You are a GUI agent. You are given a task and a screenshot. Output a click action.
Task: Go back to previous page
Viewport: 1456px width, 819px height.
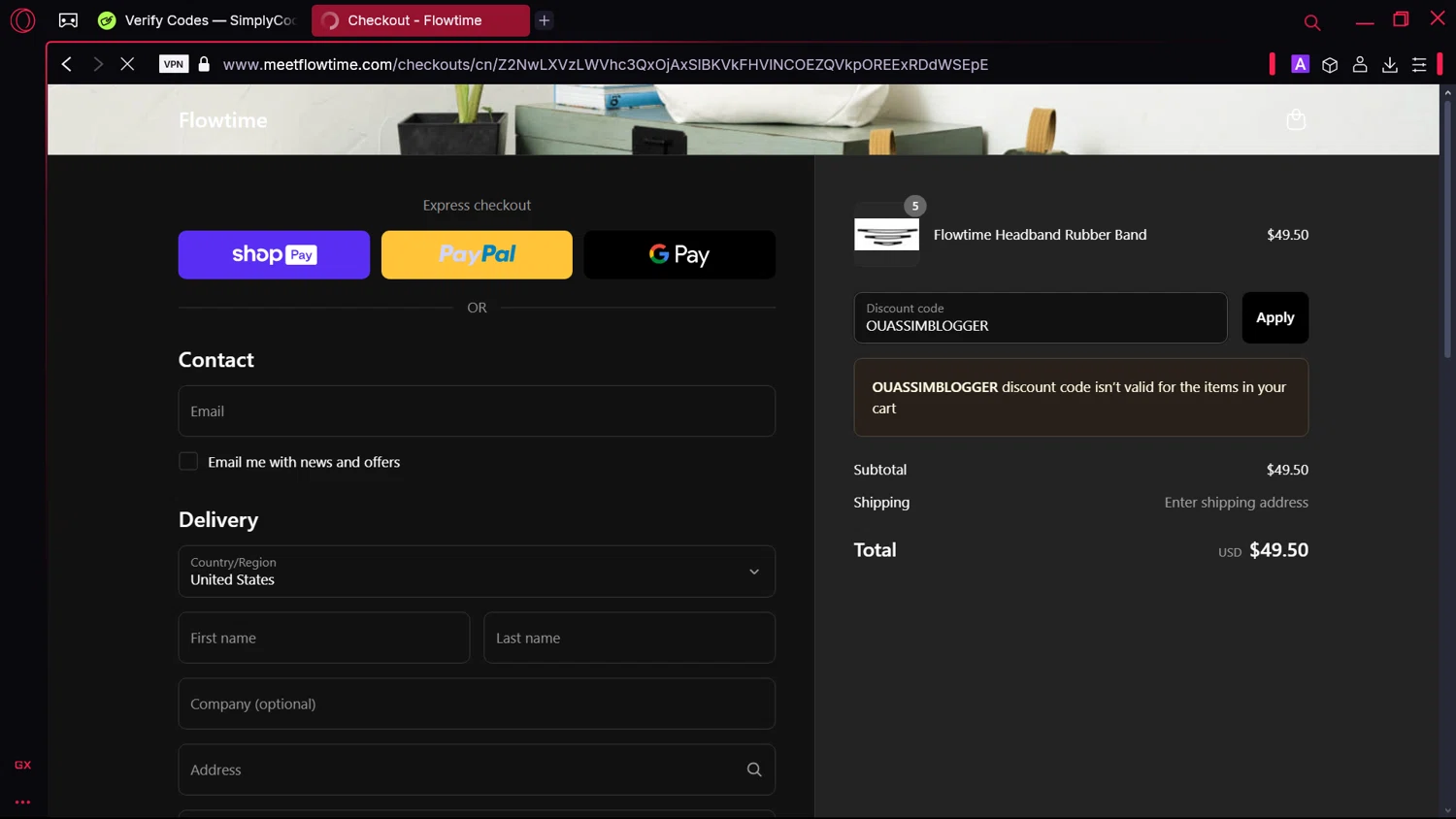[67, 64]
